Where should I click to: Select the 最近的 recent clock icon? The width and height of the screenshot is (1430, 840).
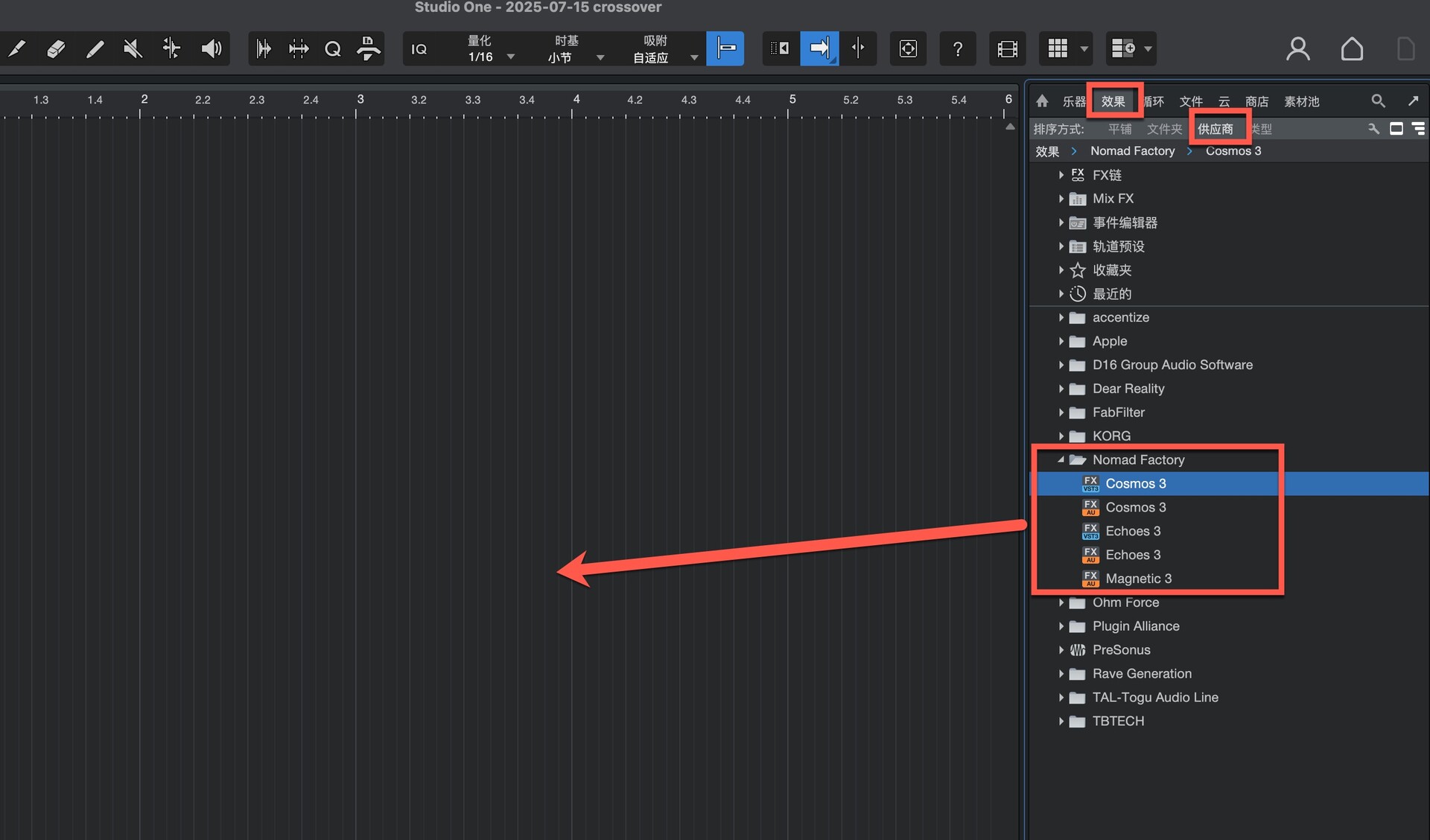click(x=1078, y=293)
